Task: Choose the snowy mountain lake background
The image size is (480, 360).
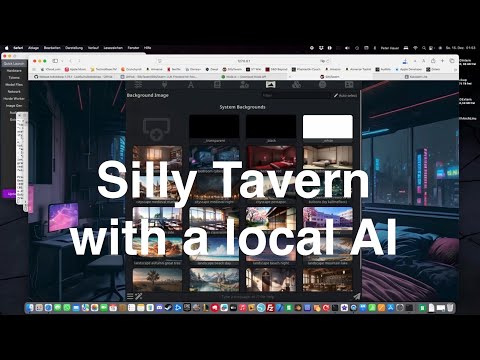Action: pyautogui.click(x=214, y=280)
